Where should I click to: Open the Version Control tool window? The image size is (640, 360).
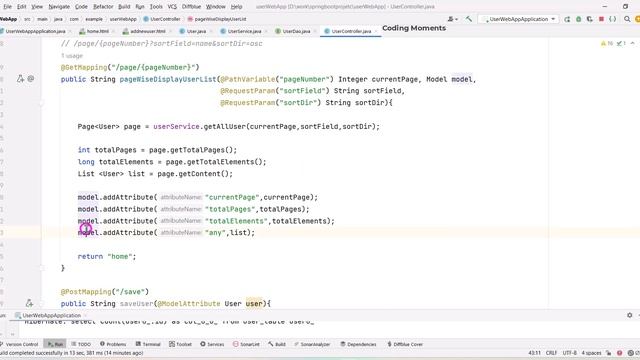click(19, 344)
